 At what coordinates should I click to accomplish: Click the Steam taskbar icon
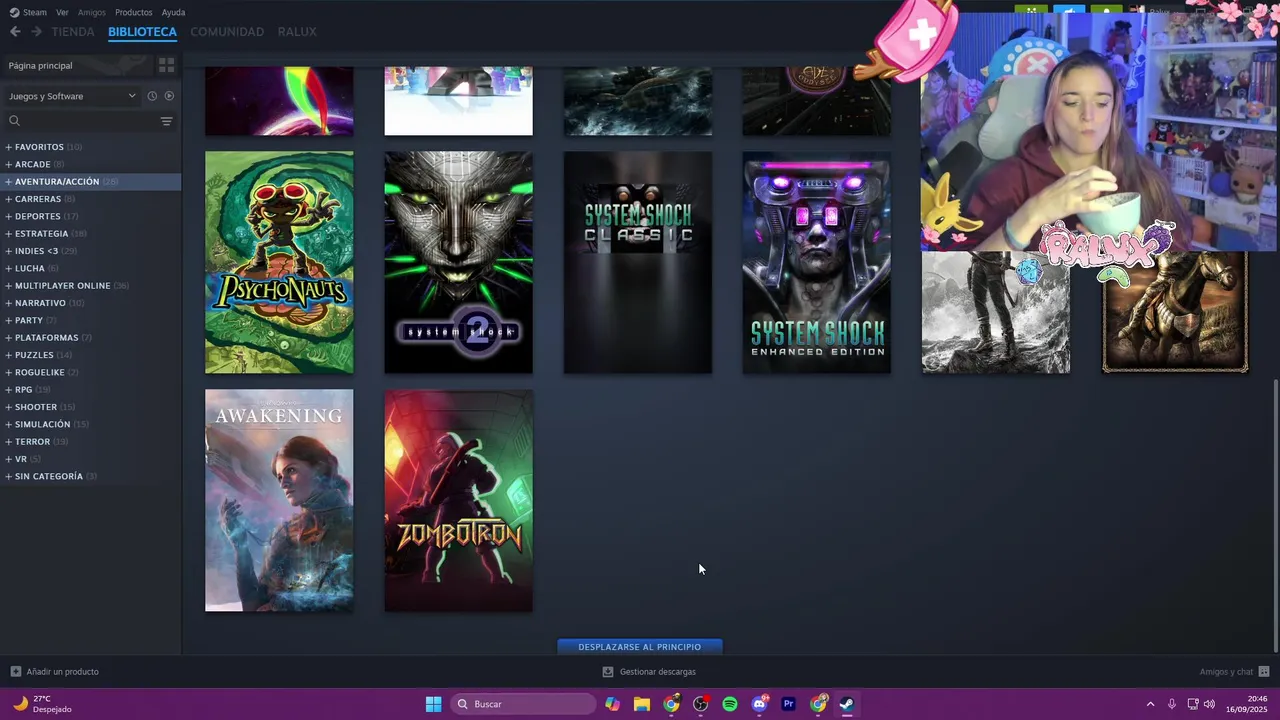click(847, 704)
